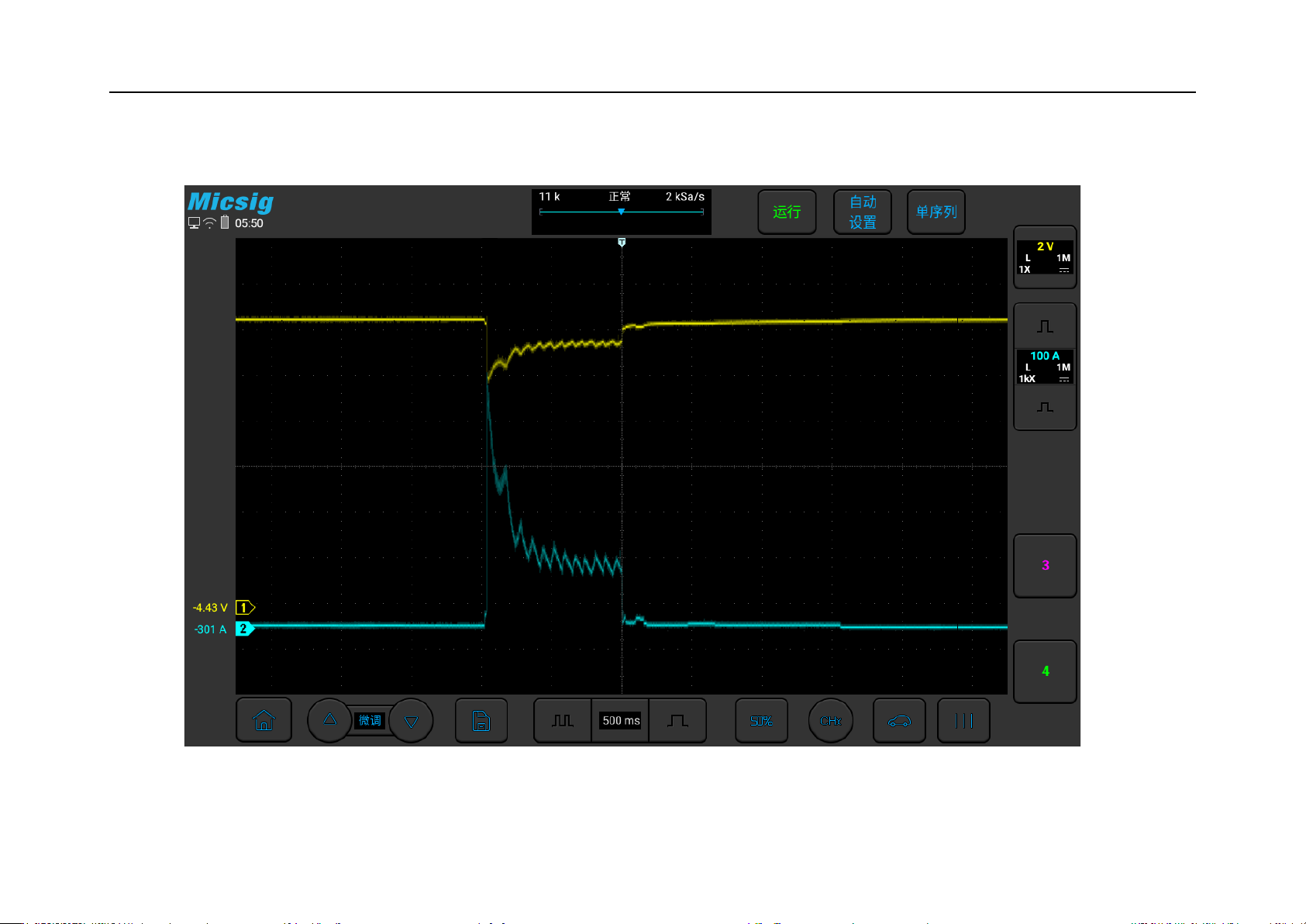Open channel 2 100 A settings

1045,367
